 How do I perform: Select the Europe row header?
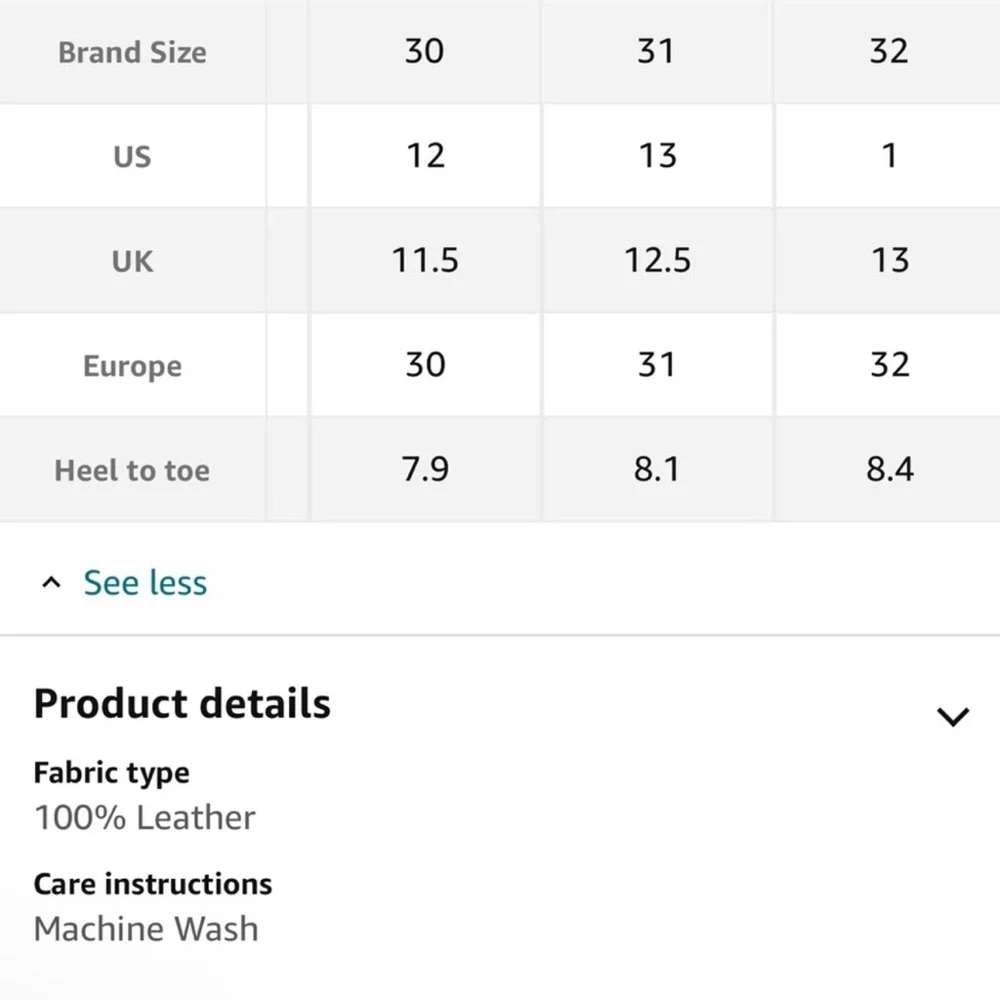click(132, 366)
